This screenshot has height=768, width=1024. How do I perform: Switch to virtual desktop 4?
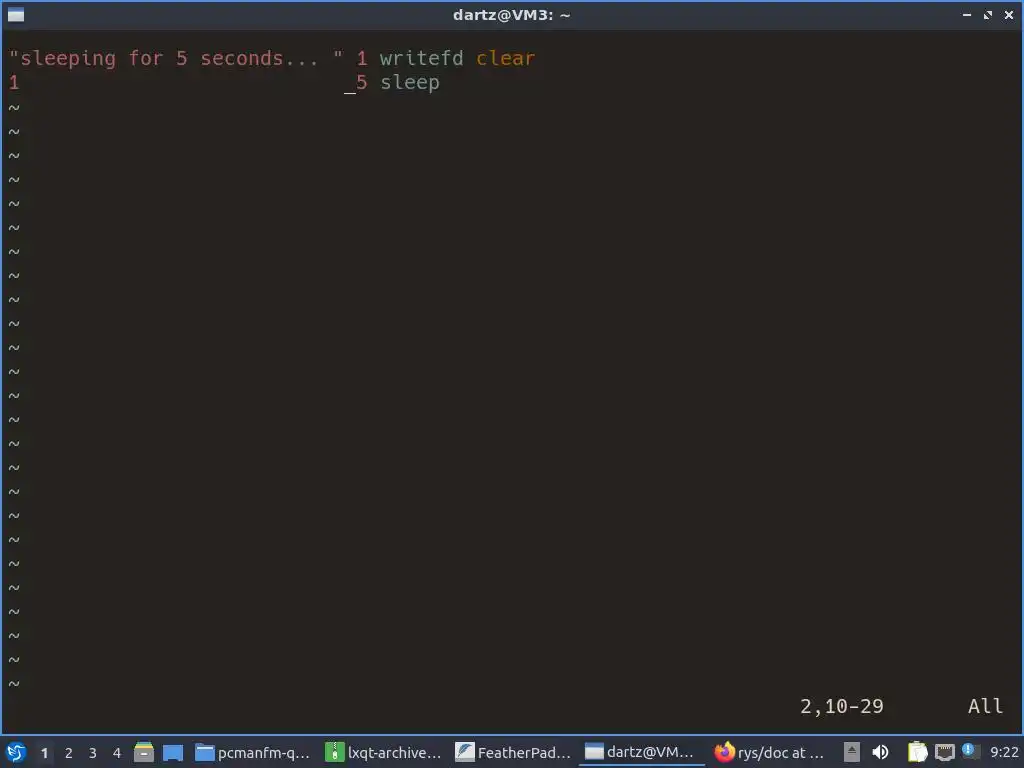[x=117, y=753]
